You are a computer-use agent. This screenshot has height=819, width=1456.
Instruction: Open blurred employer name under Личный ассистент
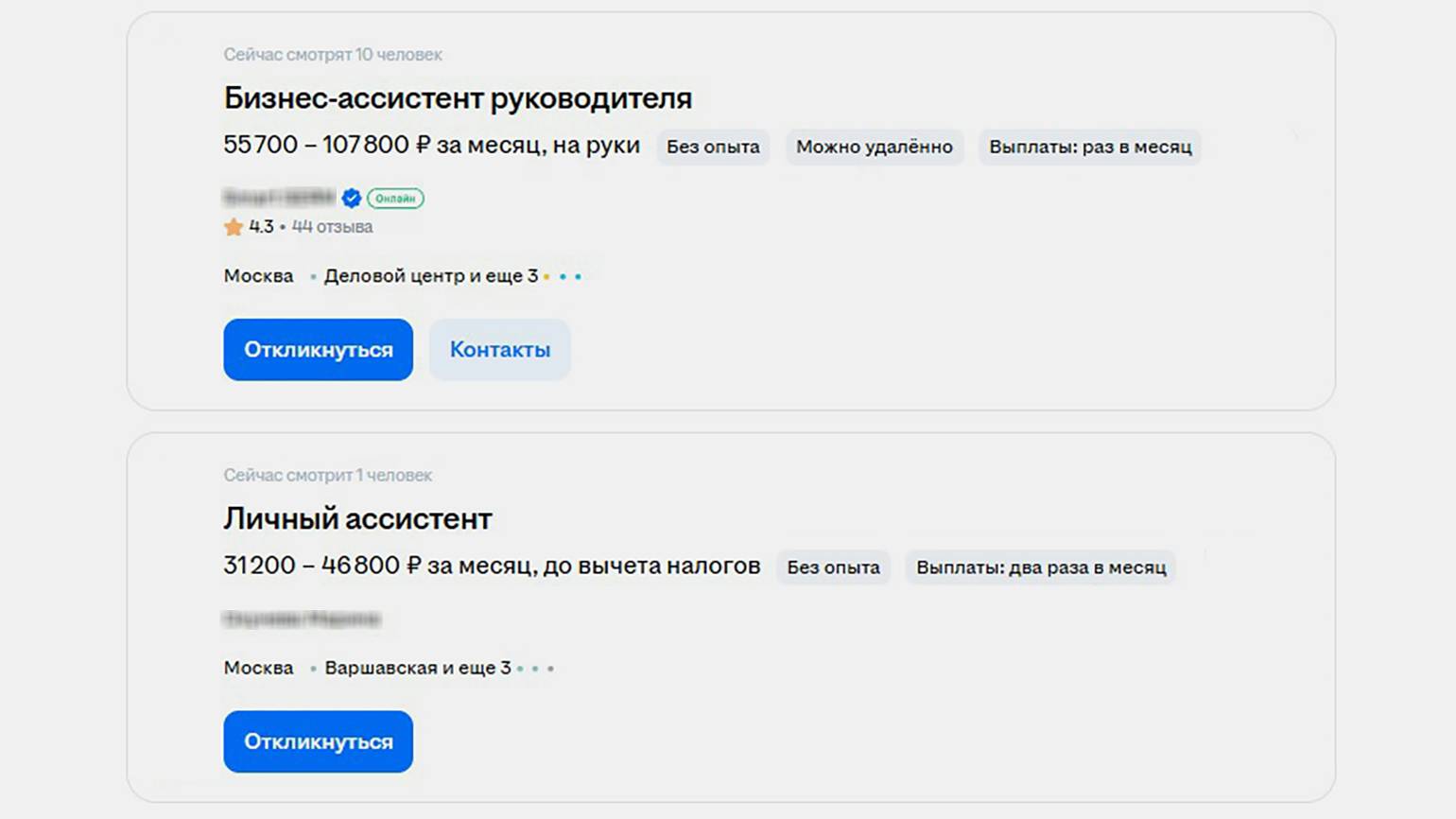click(302, 619)
